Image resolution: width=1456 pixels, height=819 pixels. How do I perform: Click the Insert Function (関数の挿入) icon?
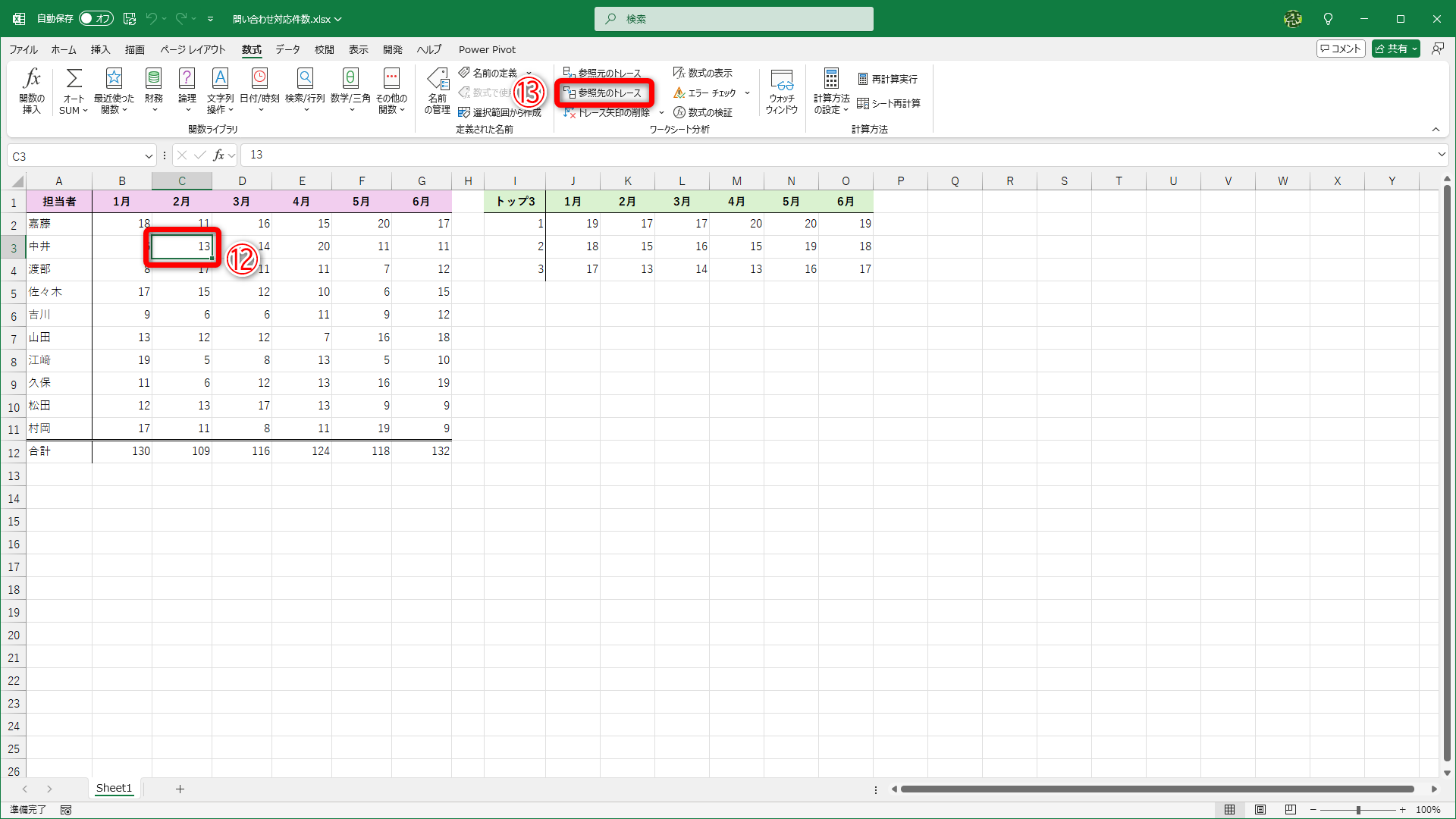[32, 79]
